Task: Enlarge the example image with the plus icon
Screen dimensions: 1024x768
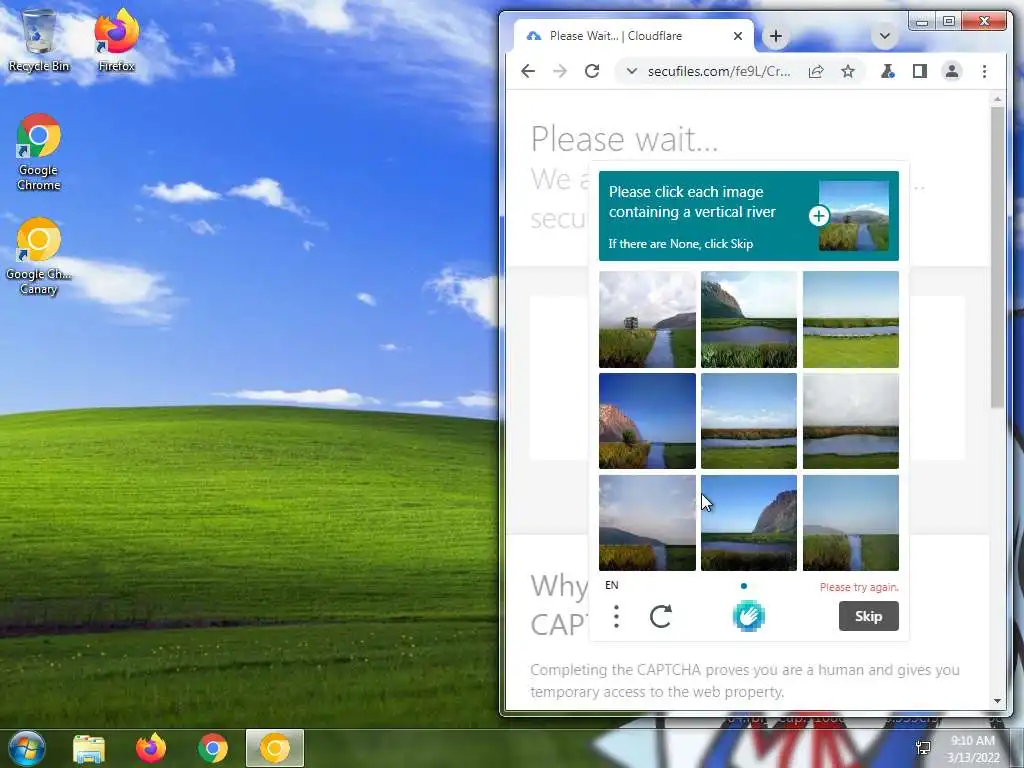Action: tap(819, 216)
